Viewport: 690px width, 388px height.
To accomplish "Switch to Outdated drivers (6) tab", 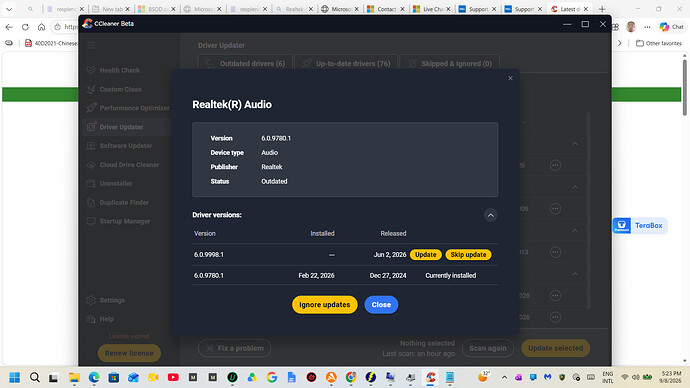I will [246, 64].
